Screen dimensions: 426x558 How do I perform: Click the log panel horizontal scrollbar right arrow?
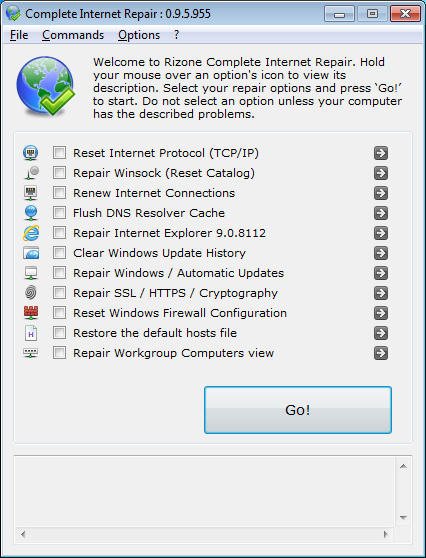[386, 534]
